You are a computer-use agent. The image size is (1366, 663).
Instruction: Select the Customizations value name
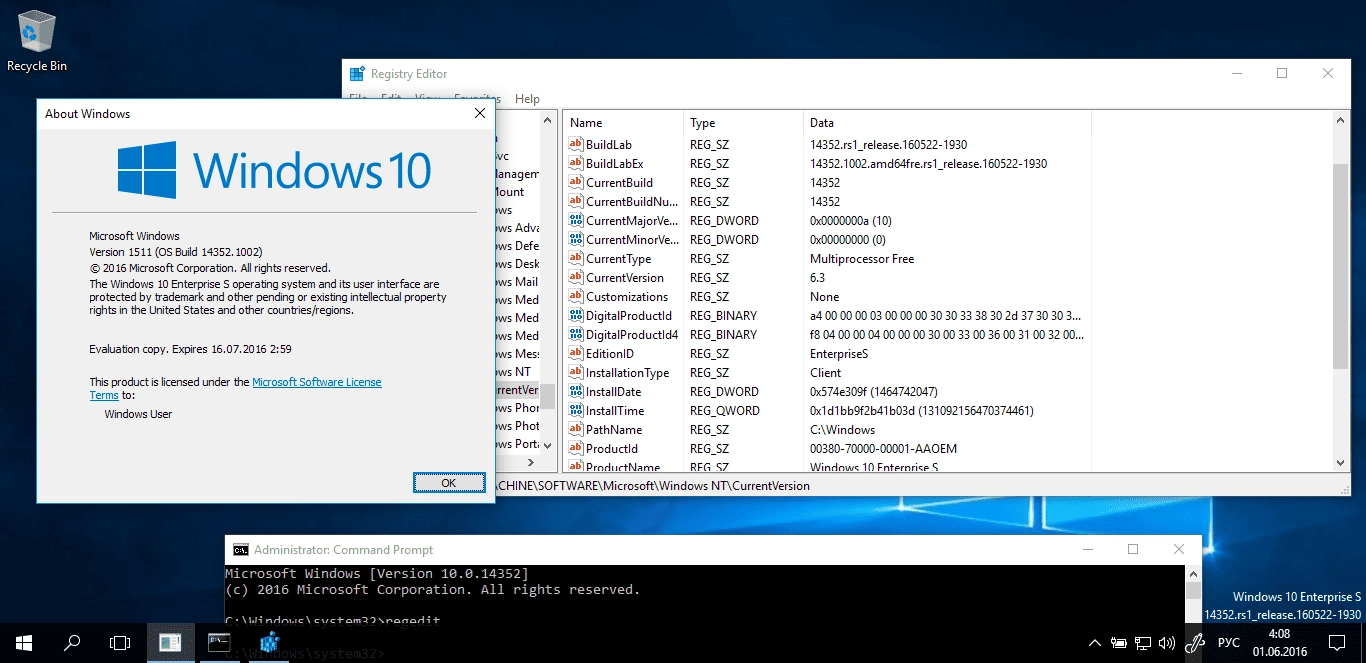pyautogui.click(x=627, y=296)
